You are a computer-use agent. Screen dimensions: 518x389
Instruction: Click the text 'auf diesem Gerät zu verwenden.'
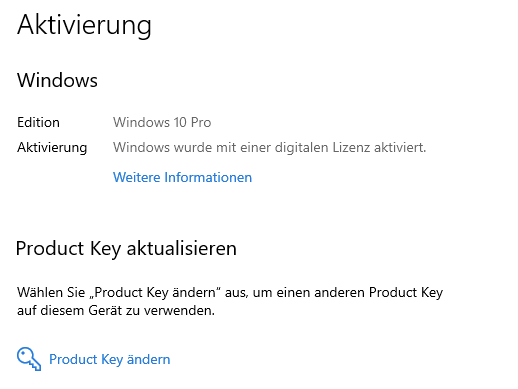click(116, 311)
